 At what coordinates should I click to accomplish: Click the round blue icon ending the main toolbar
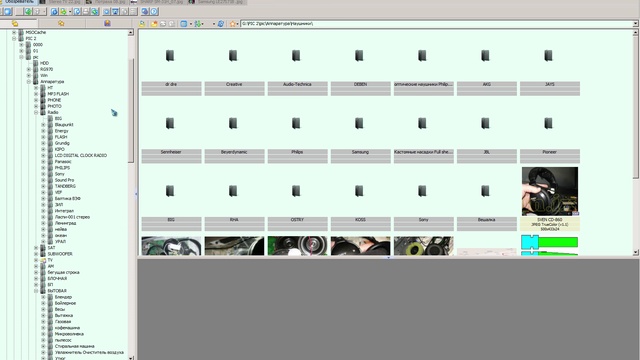[154, 11]
